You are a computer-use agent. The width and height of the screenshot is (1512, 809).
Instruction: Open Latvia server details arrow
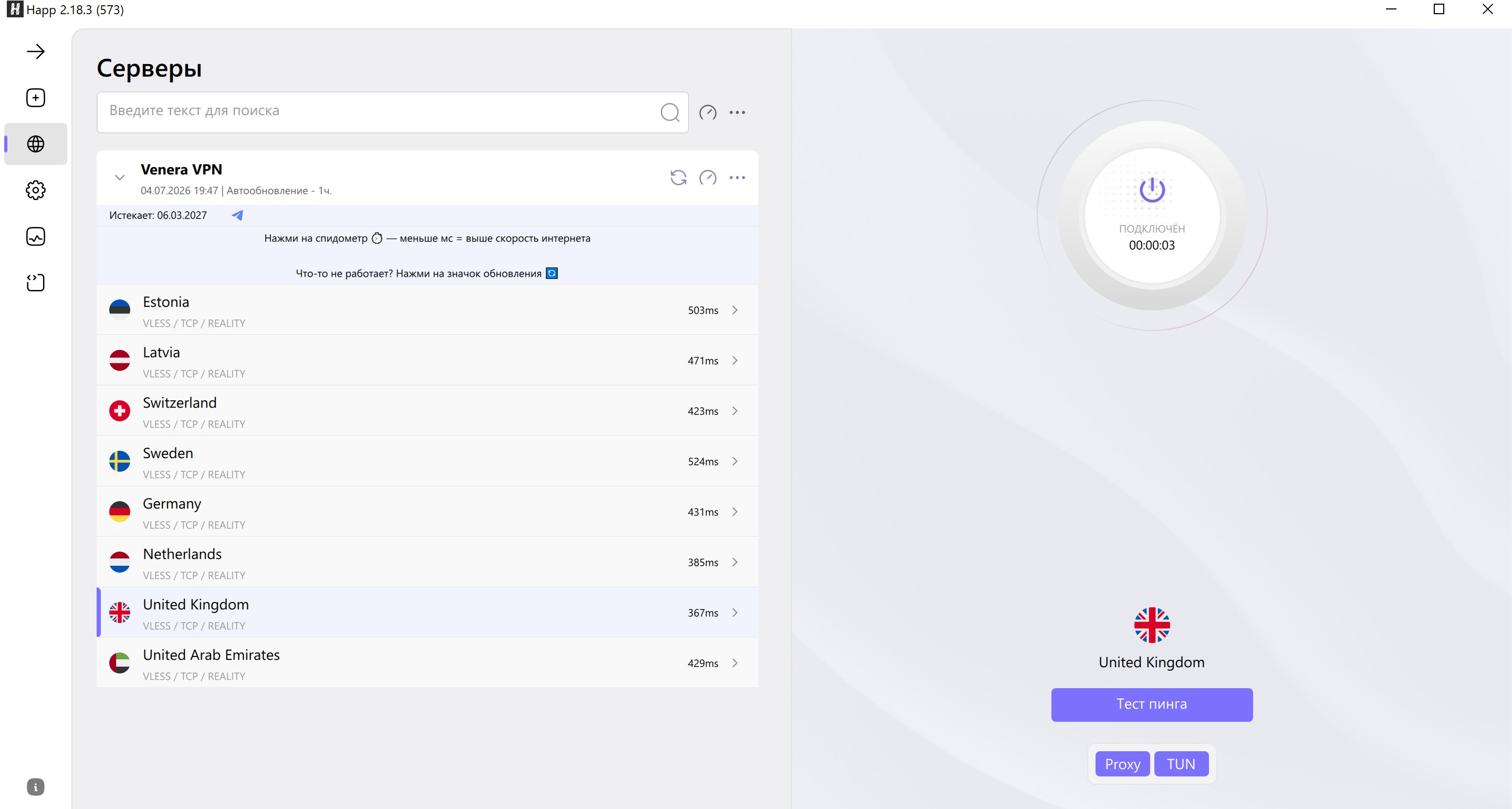point(735,360)
